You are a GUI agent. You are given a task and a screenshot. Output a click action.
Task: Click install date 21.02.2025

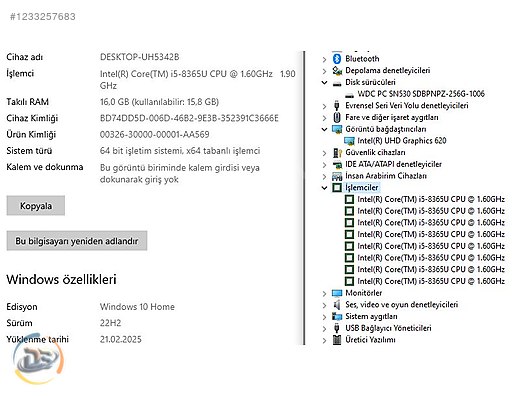(x=121, y=339)
